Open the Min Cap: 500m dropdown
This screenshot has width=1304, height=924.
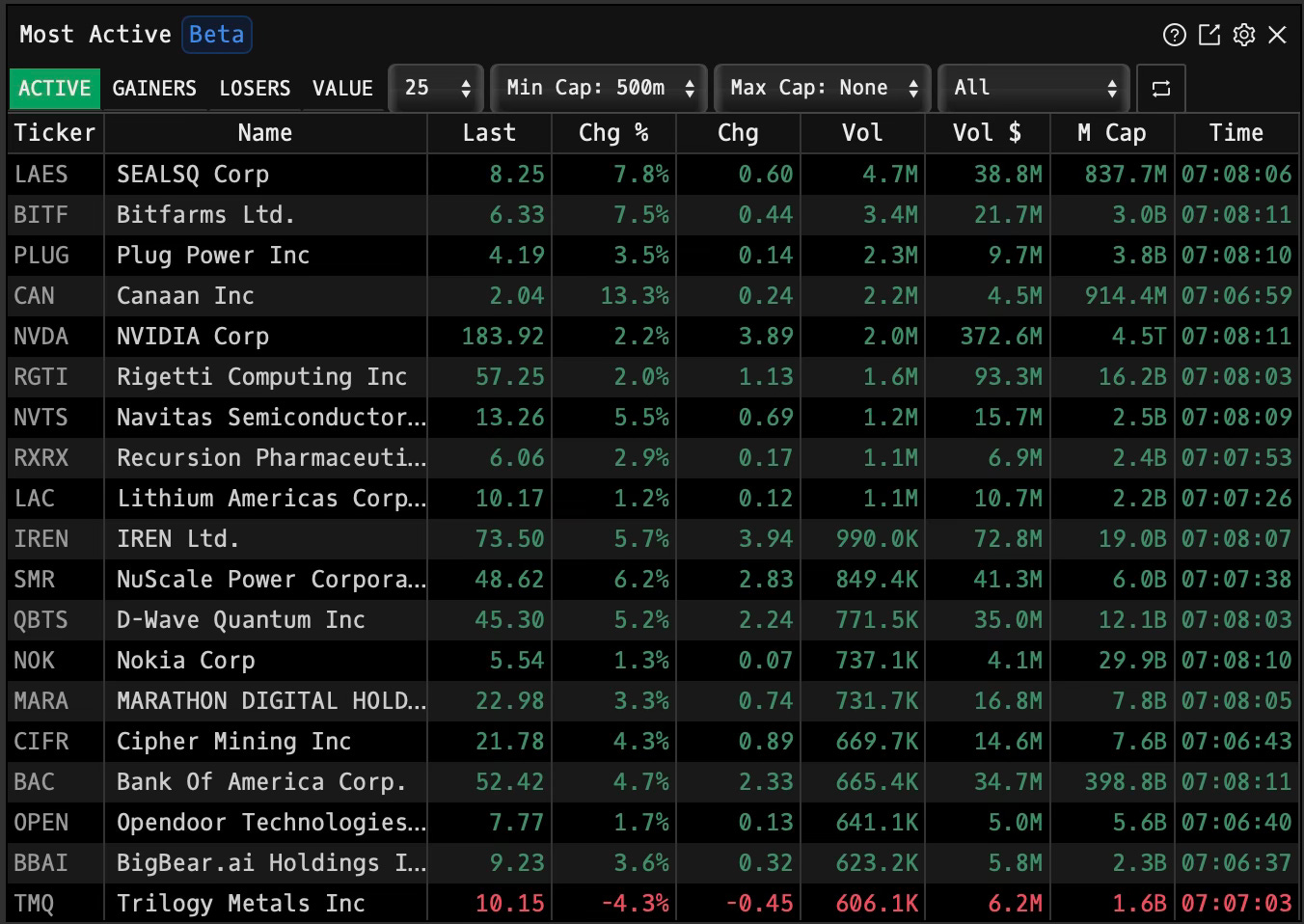[599, 89]
